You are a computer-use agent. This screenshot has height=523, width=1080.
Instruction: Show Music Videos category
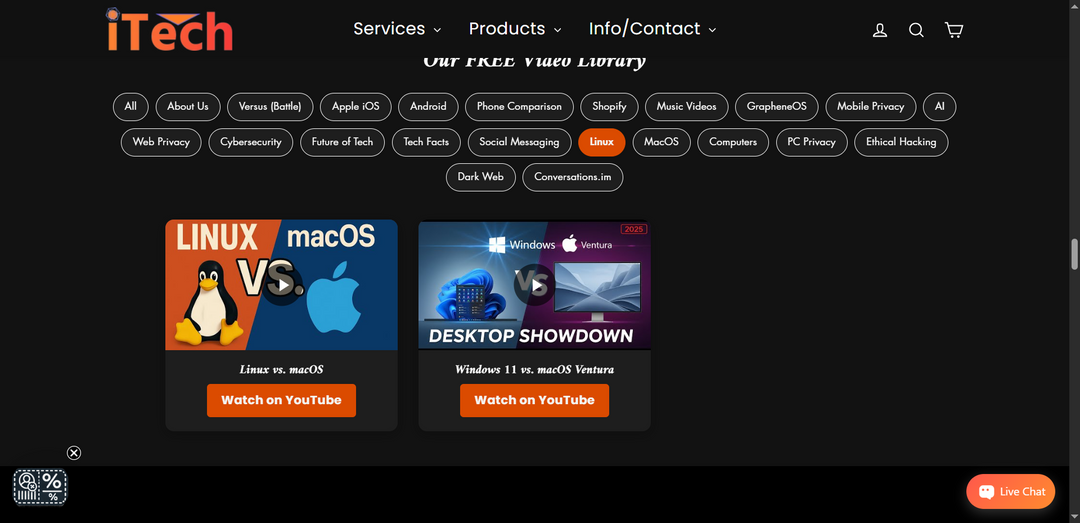click(687, 107)
